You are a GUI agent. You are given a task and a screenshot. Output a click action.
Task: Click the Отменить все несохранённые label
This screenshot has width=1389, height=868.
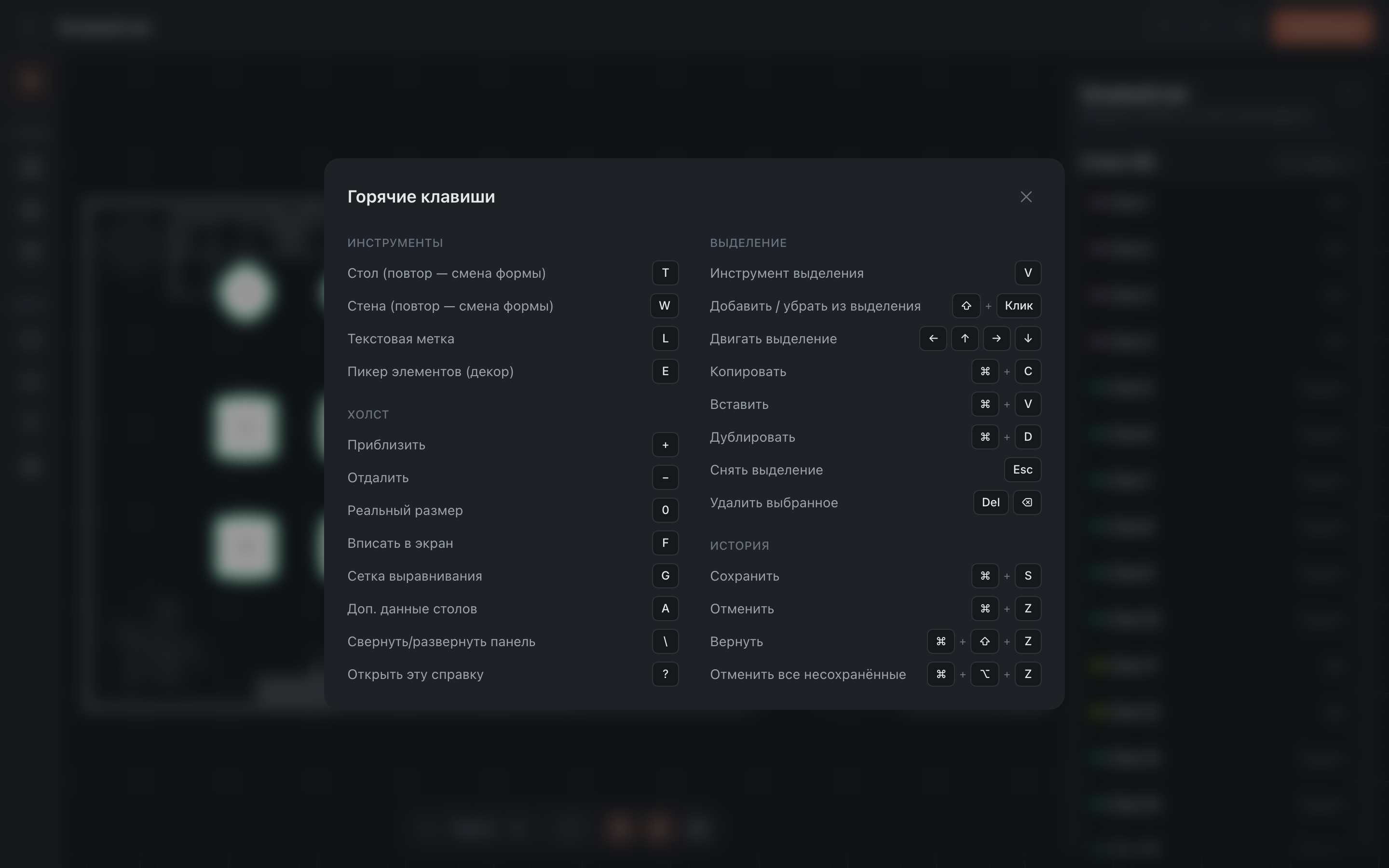pos(807,674)
